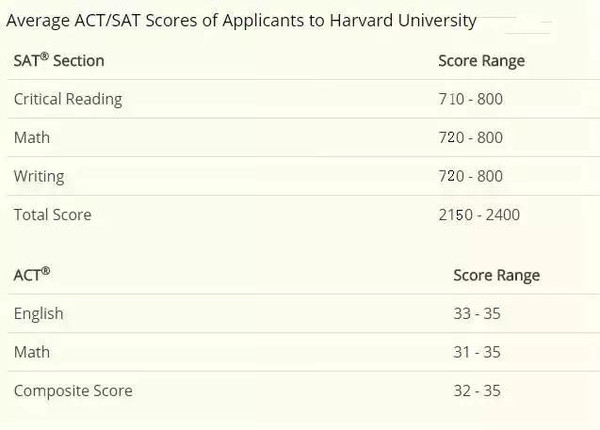Select the ACT table header
The height and width of the screenshot is (430, 600).
[32, 274]
